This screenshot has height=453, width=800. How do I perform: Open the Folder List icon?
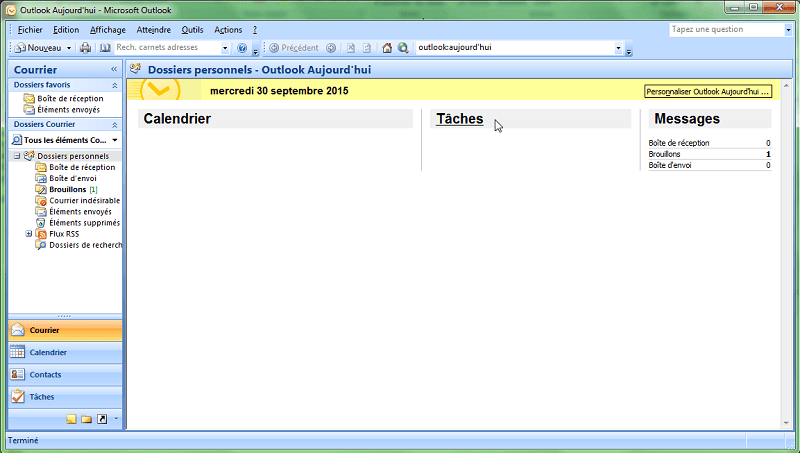86,419
